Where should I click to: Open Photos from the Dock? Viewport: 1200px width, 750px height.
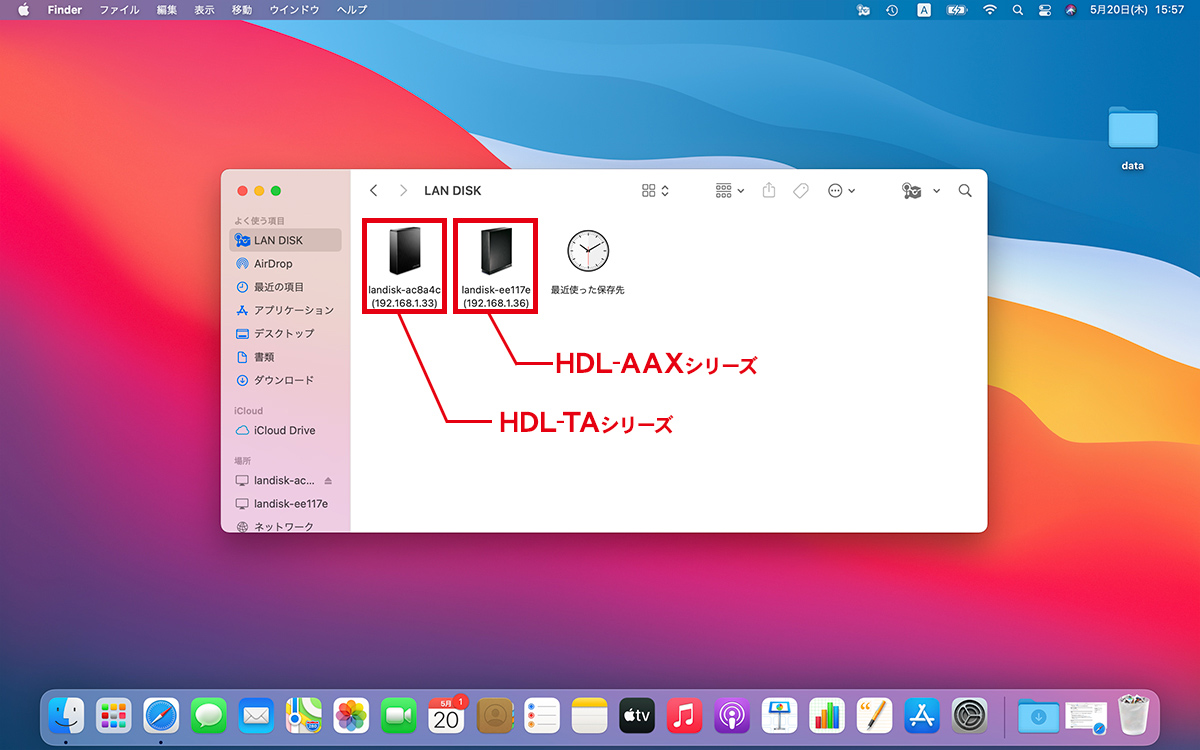pos(352,716)
